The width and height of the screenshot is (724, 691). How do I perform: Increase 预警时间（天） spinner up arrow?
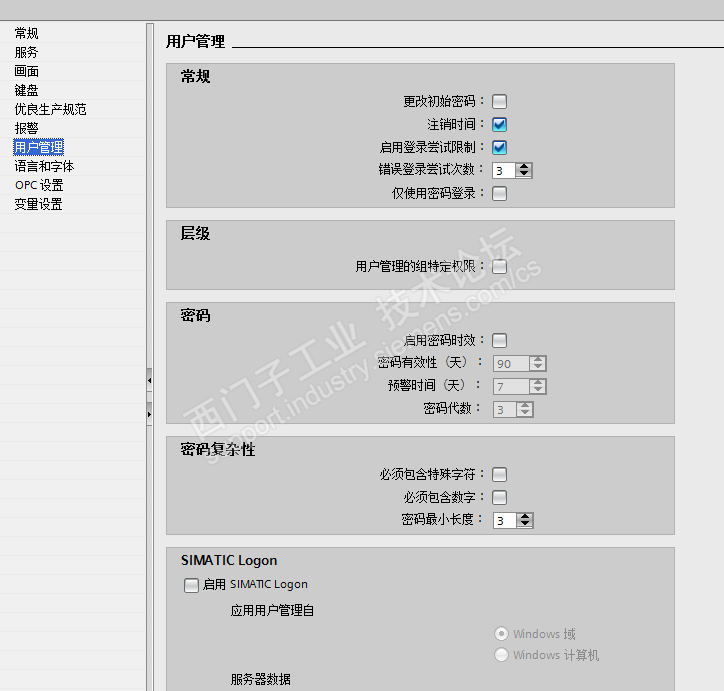[x=537, y=383]
